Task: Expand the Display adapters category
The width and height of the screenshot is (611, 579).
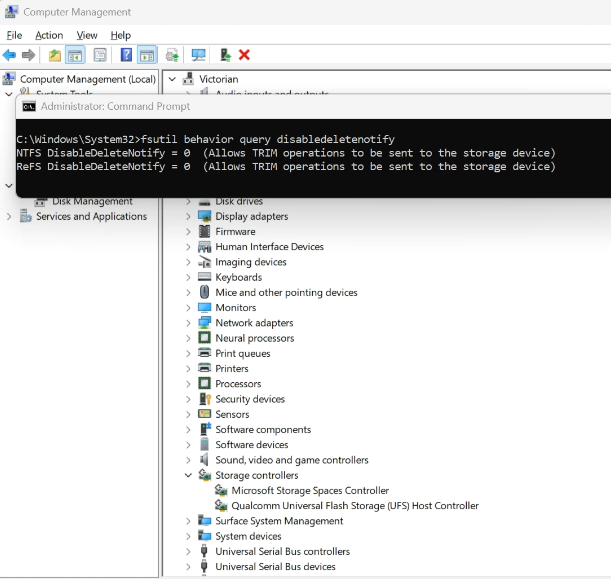Action: point(188,217)
